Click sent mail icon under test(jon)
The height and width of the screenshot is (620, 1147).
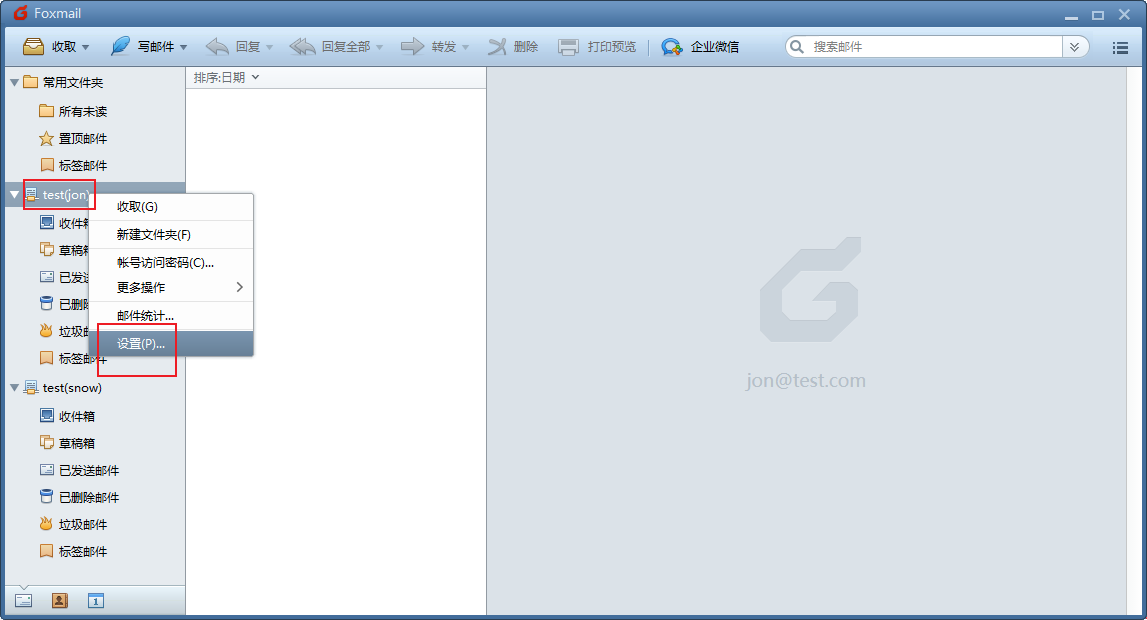tap(47, 276)
